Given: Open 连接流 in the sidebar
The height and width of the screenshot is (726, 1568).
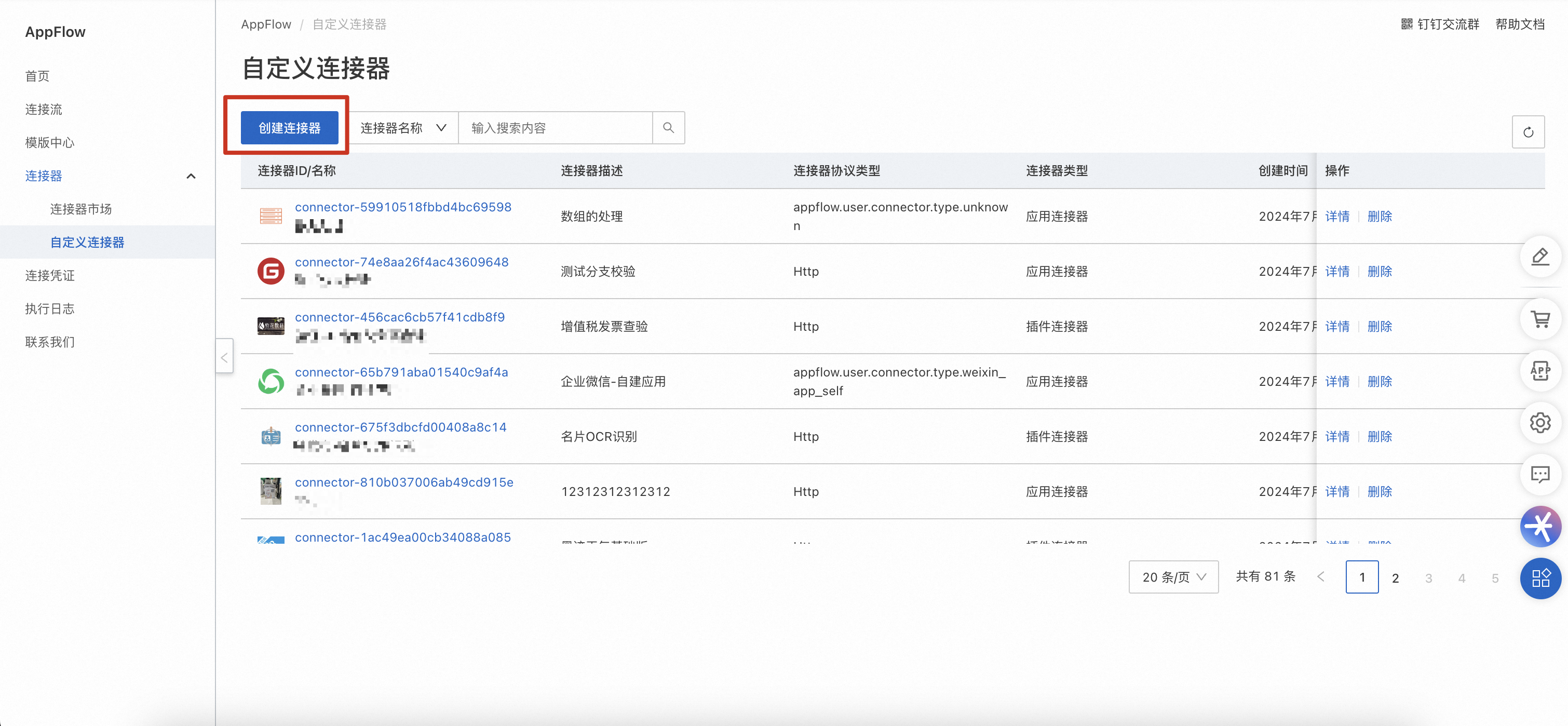Looking at the screenshot, I should [43, 110].
